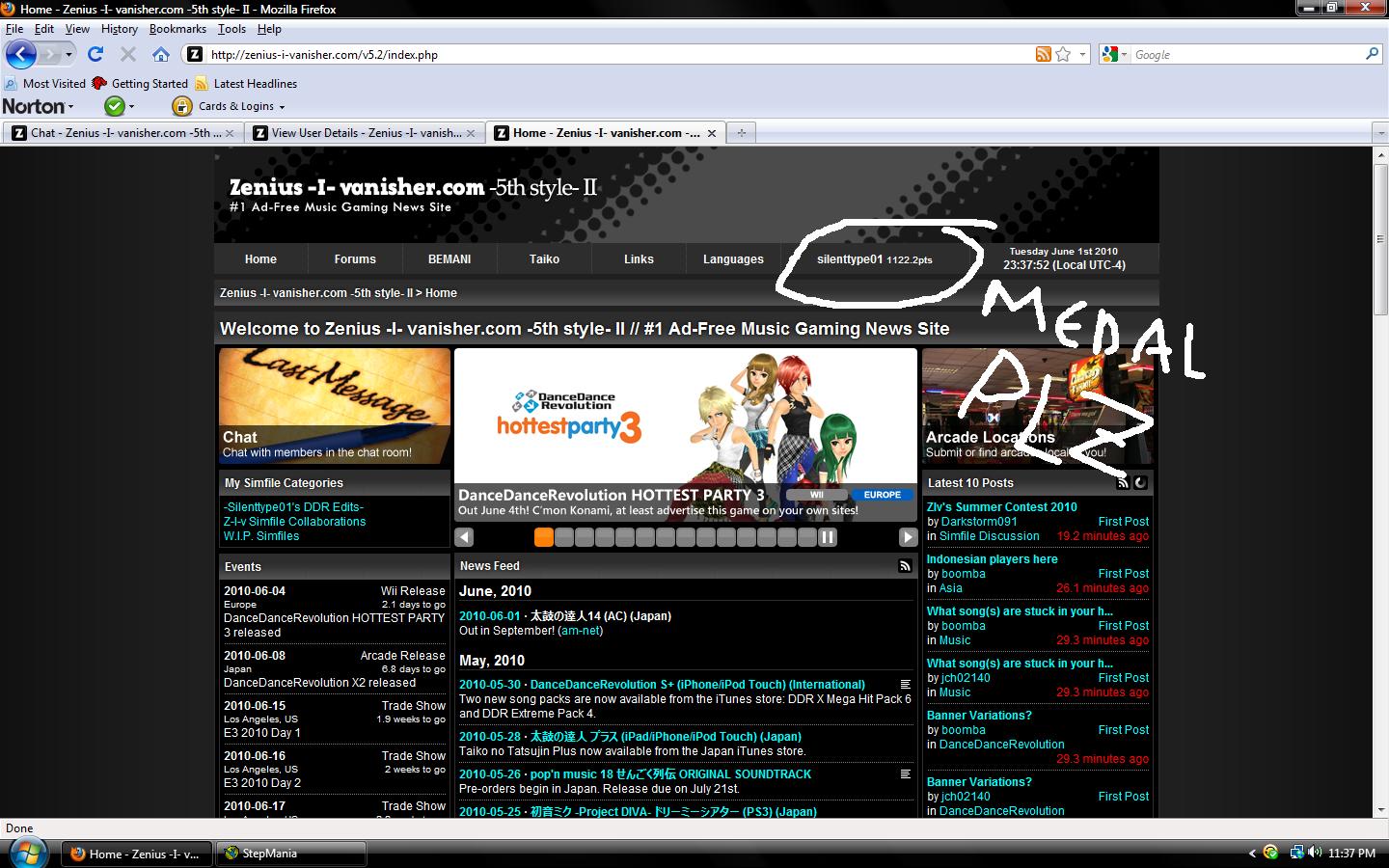Open silenttype01 user profile link
The image size is (1389, 868).
(x=849, y=259)
